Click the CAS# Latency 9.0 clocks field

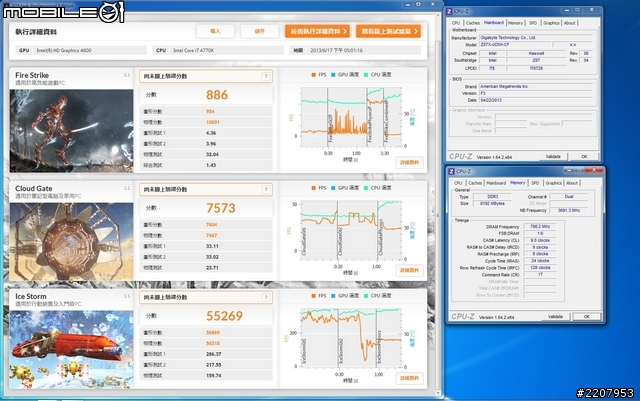pos(540,240)
